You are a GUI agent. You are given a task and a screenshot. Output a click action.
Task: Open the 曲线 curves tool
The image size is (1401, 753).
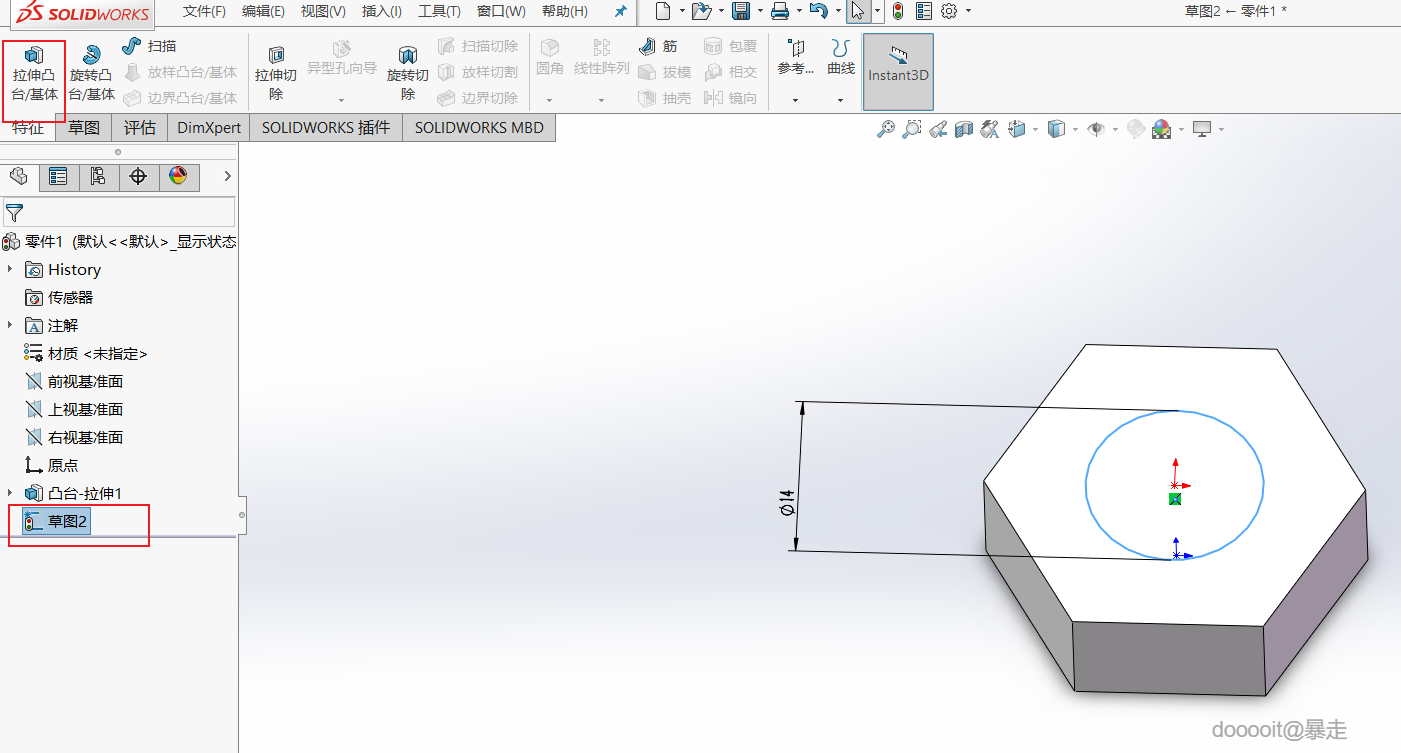[840, 56]
